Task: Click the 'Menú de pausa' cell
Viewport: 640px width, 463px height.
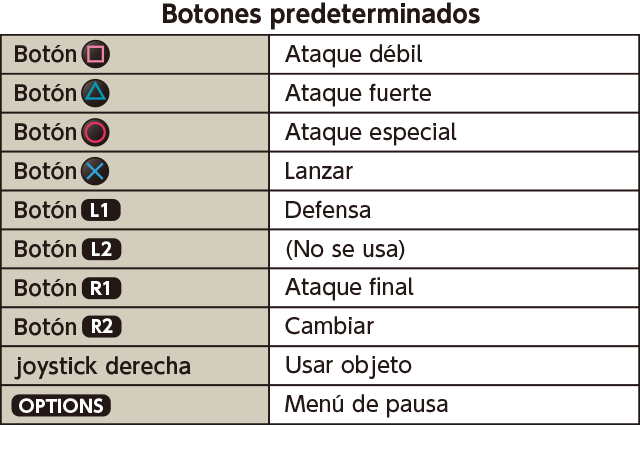Action: pyautogui.click(x=454, y=405)
